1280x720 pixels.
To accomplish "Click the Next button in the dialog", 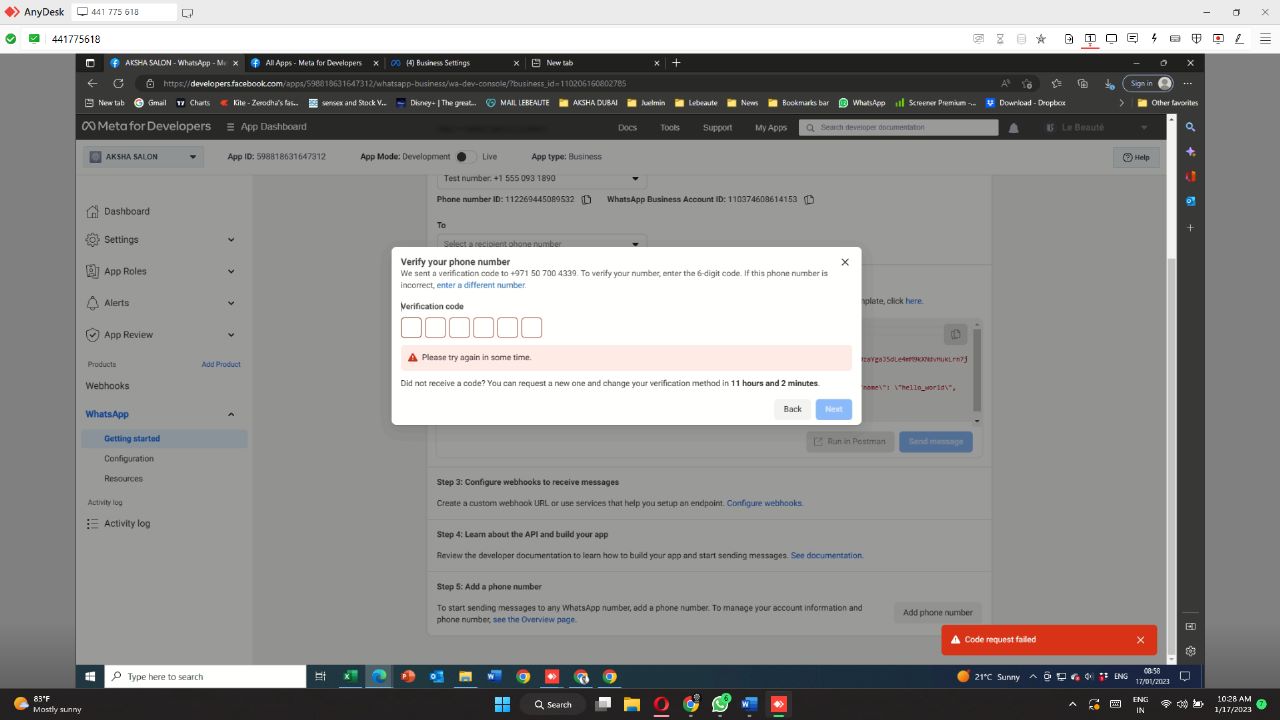I will pyautogui.click(x=834, y=409).
